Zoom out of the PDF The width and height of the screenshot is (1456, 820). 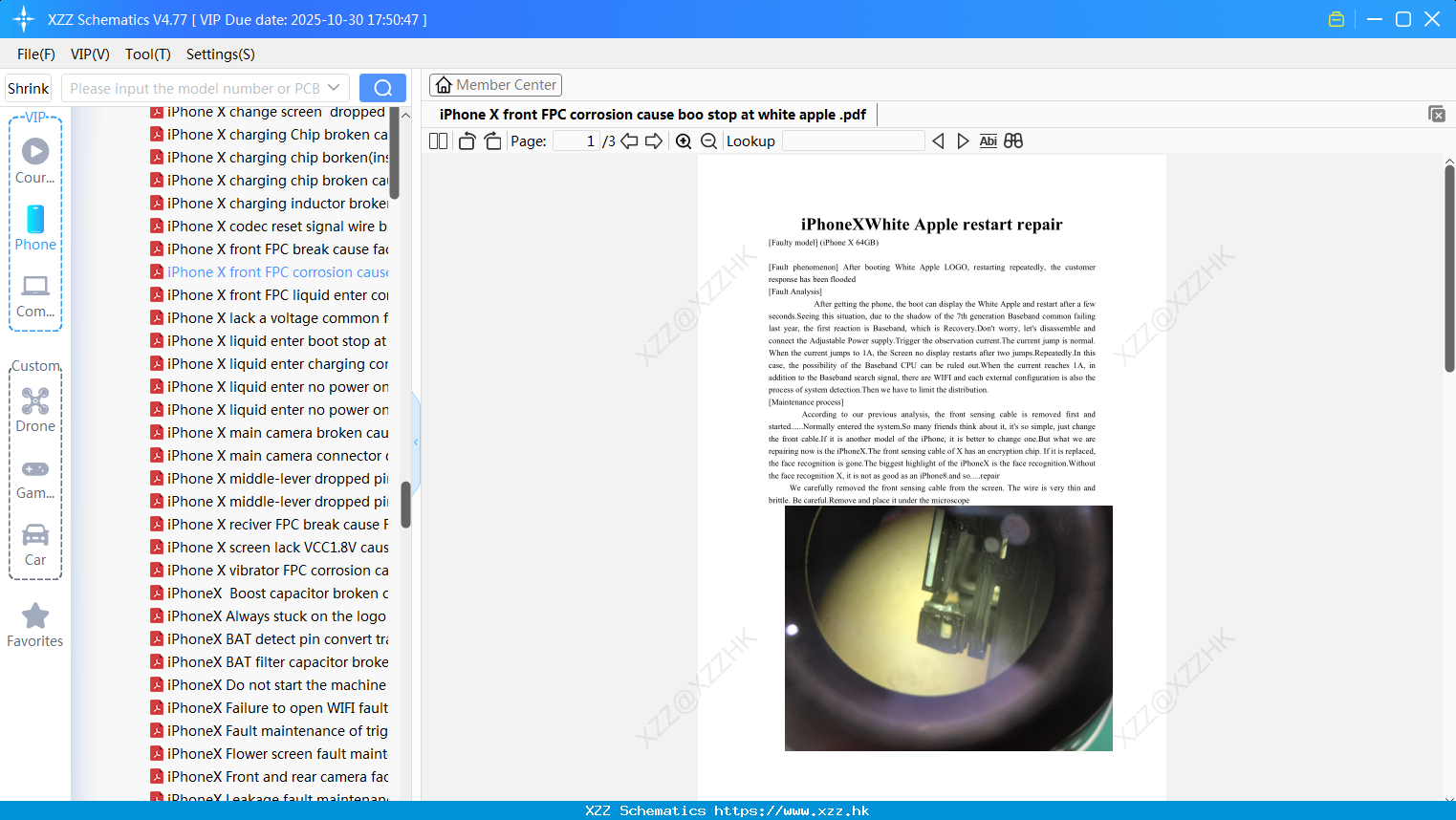(x=708, y=141)
